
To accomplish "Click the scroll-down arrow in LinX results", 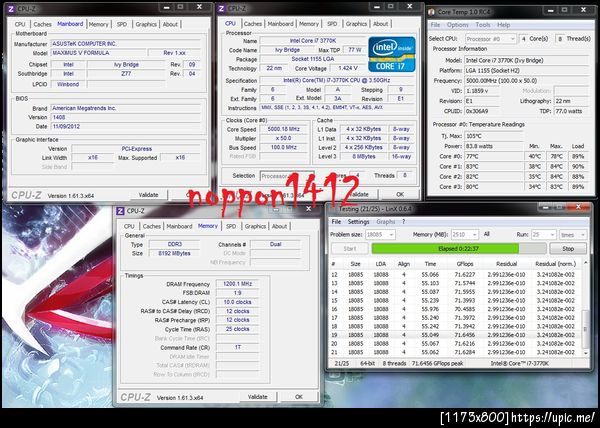I will click(x=585, y=353).
